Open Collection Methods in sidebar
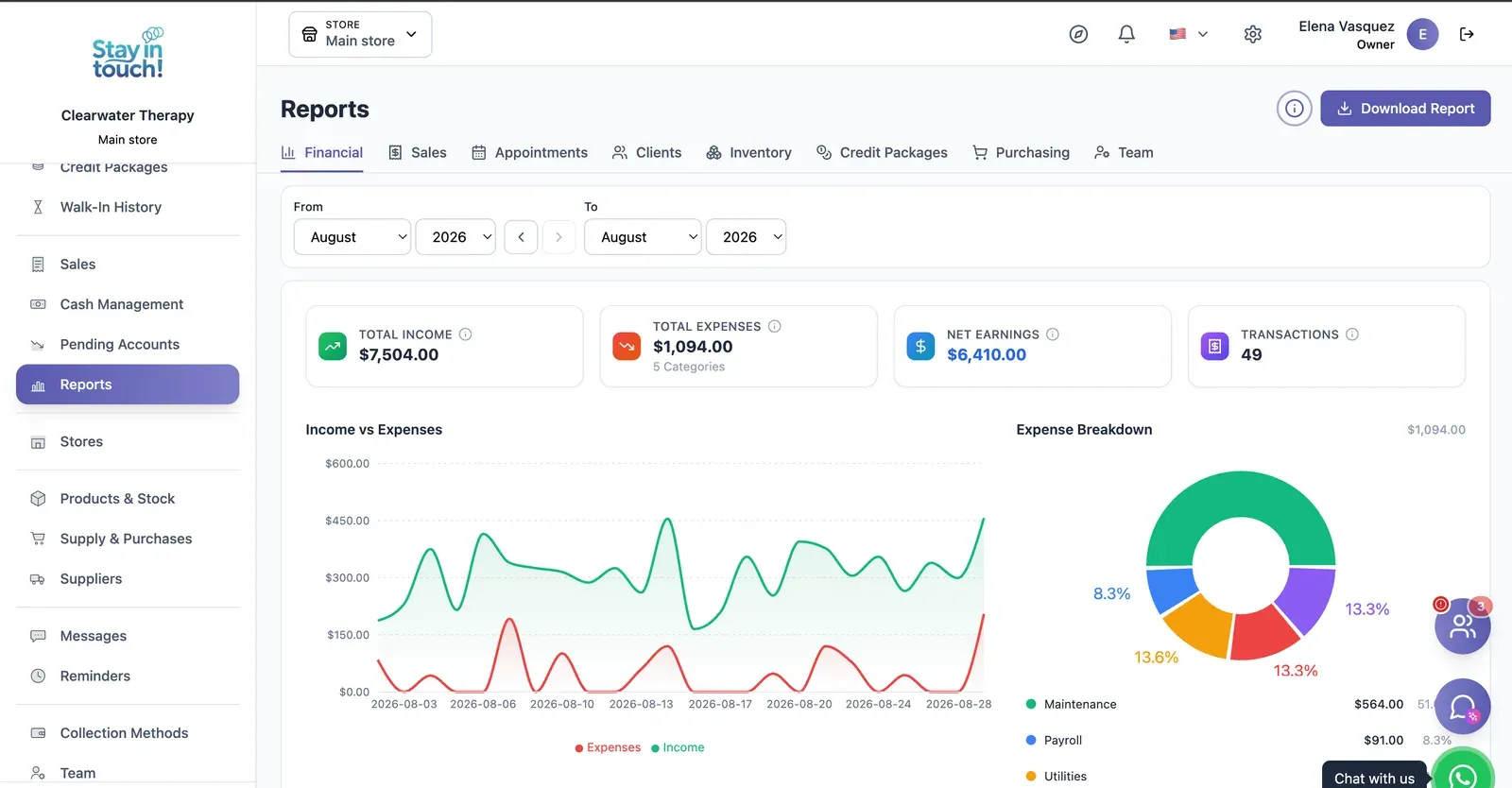Image resolution: width=1512 pixels, height=788 pixels. (128, 733)
